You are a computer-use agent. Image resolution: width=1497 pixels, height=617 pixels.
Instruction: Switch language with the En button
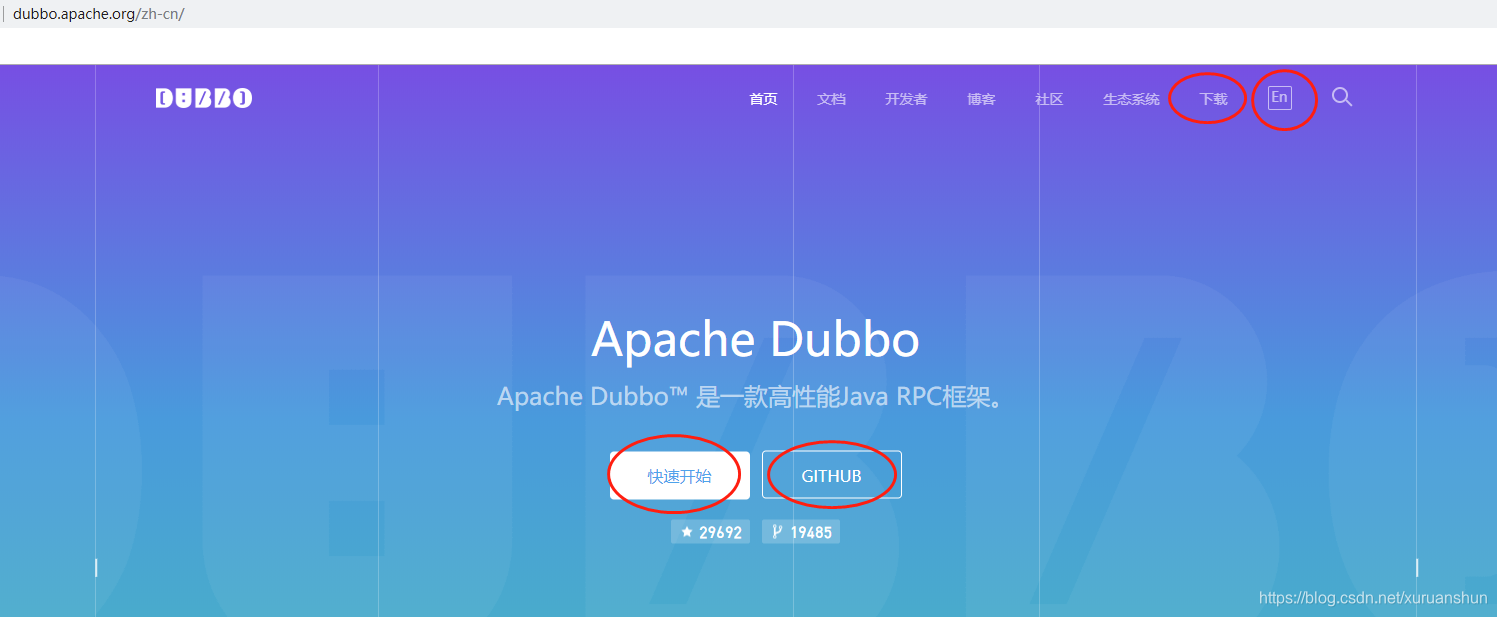pos(1279,97)
